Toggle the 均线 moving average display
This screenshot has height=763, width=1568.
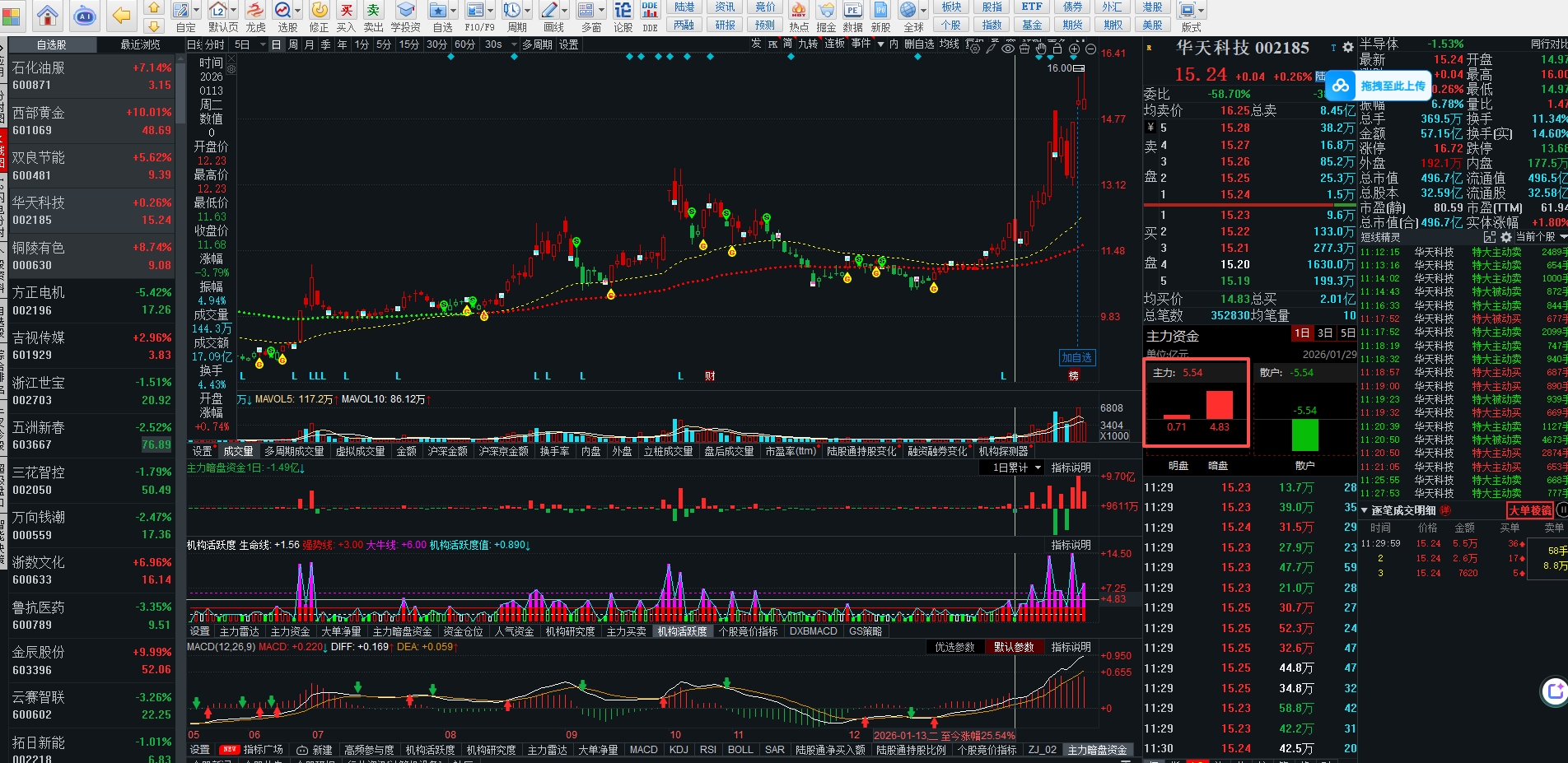pos(950,44)
